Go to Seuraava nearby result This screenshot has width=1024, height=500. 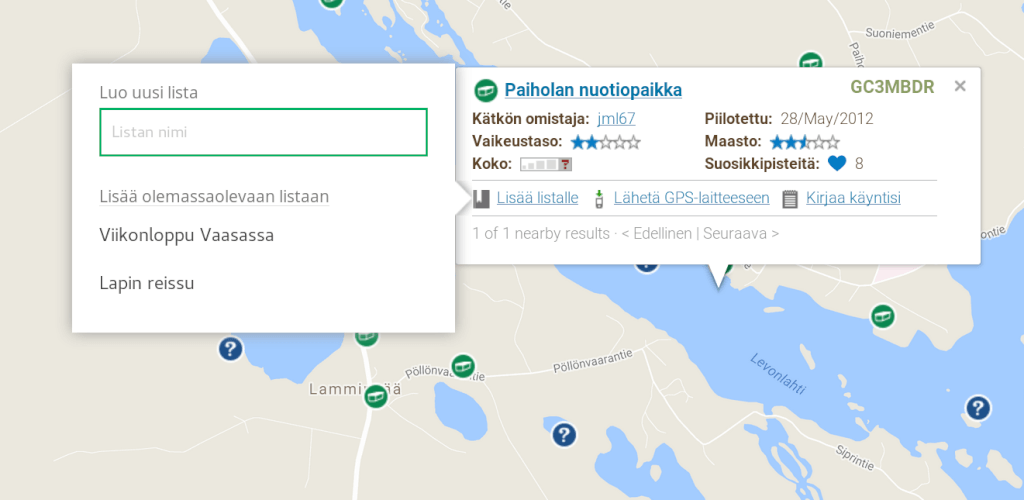point(740,234)
